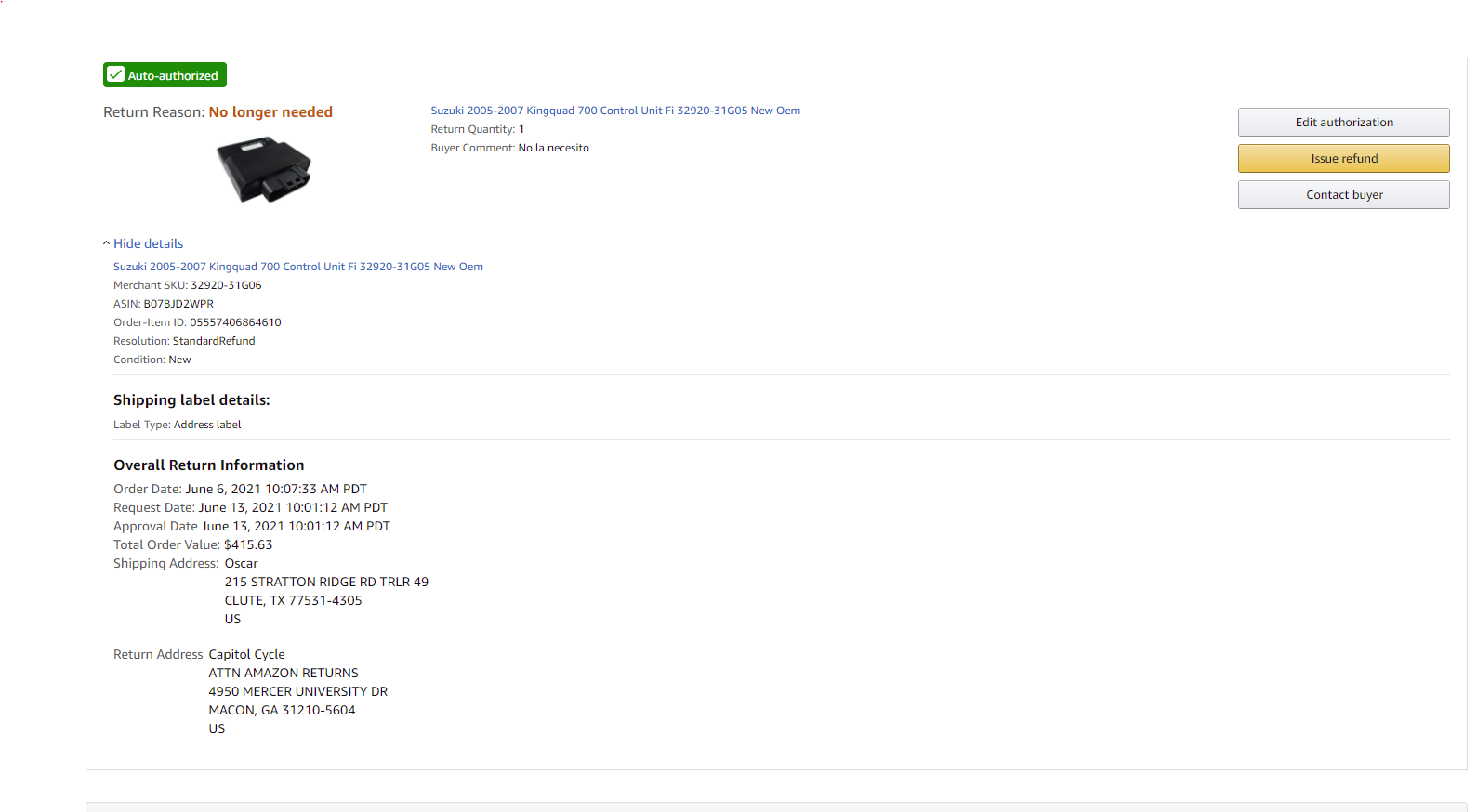The height and width of the screenshot is (812, 1477).
Task: Click the caret arrow beside Hide details
Action: [106, 243]
